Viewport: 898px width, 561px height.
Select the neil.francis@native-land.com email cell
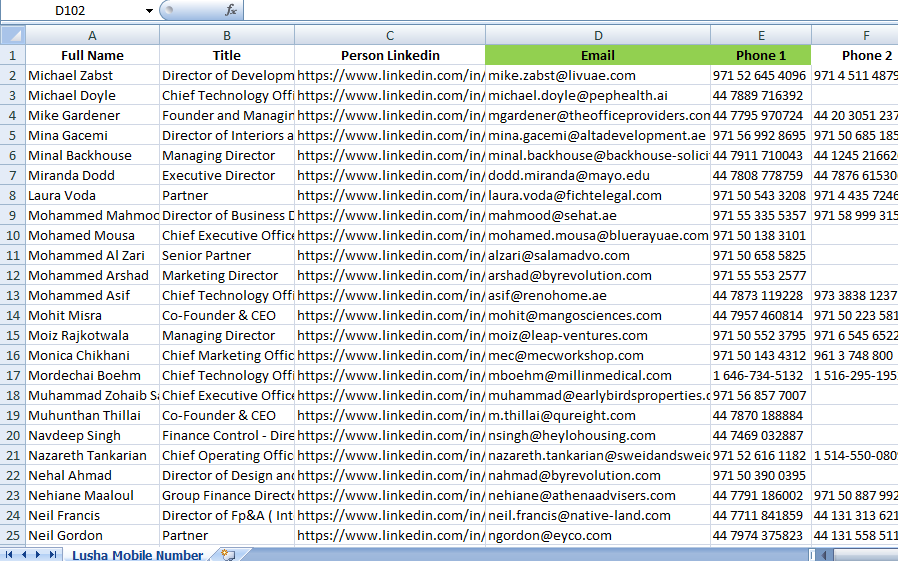(598, 515)
